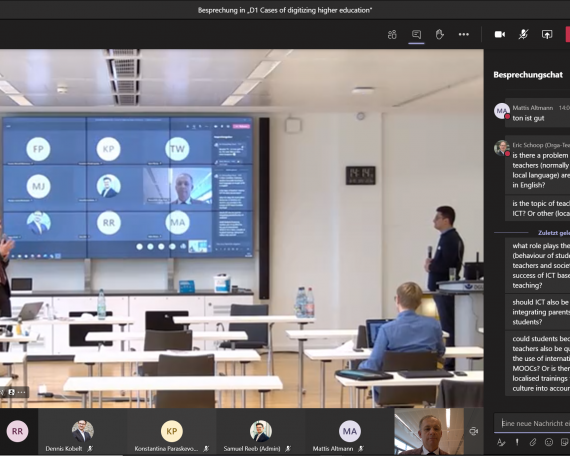The width and height of the screenshot is (570, 456).
Task: Unmute the microphone in the toolbar
Action: (523, 35)
